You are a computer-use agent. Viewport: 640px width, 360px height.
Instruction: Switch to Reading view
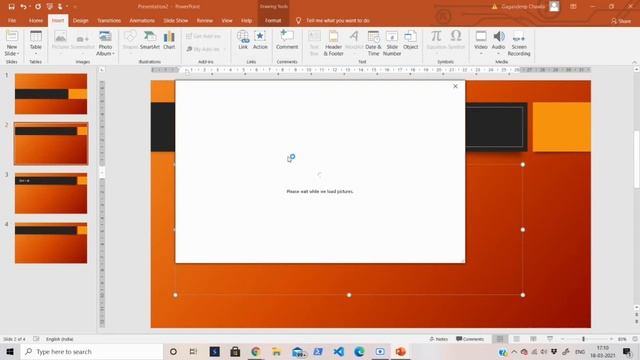[x=533, y=339]
